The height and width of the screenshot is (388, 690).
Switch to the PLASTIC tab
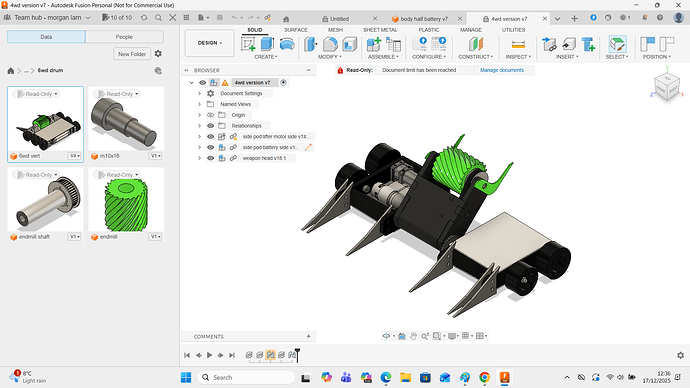tap(429, 30)
